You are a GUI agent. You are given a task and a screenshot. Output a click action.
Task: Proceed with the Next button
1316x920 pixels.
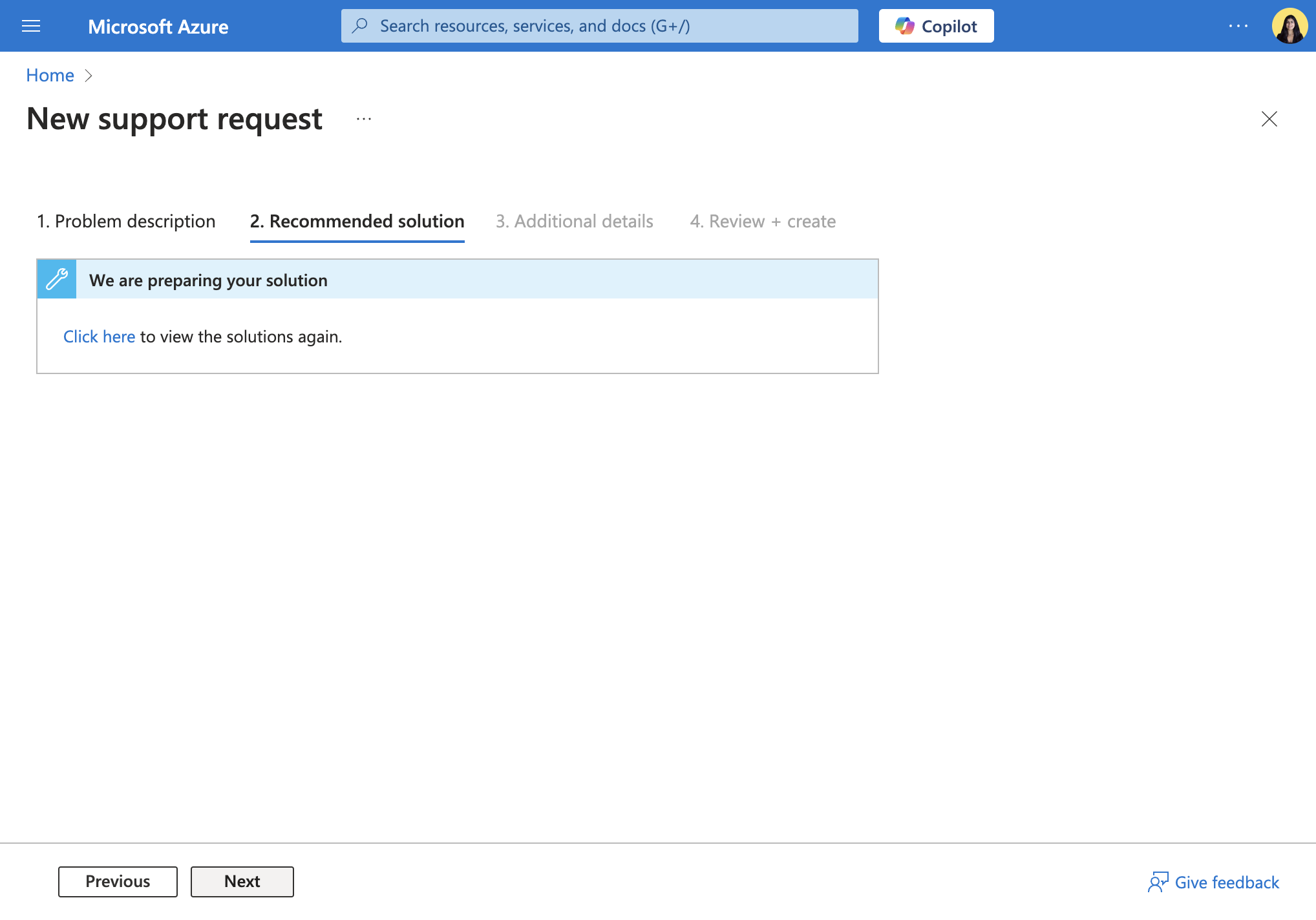click(x=242, y=882)
